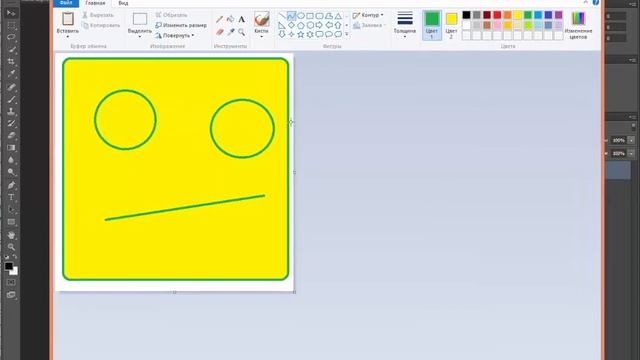Viewport: 640px width, 360px height.
Task: Pick the white palette swatch
Action: pos(466,25)
